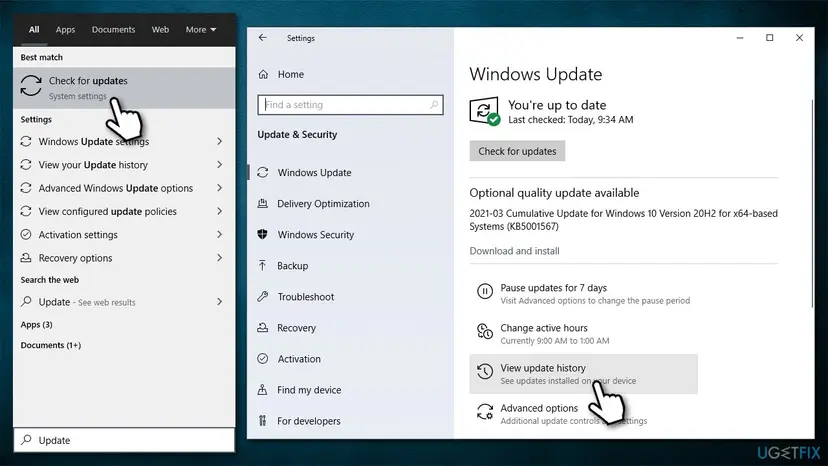This screenshot has height=466, width=828.
Task: Switch to the Apps search tab
Action: (65, 30)
